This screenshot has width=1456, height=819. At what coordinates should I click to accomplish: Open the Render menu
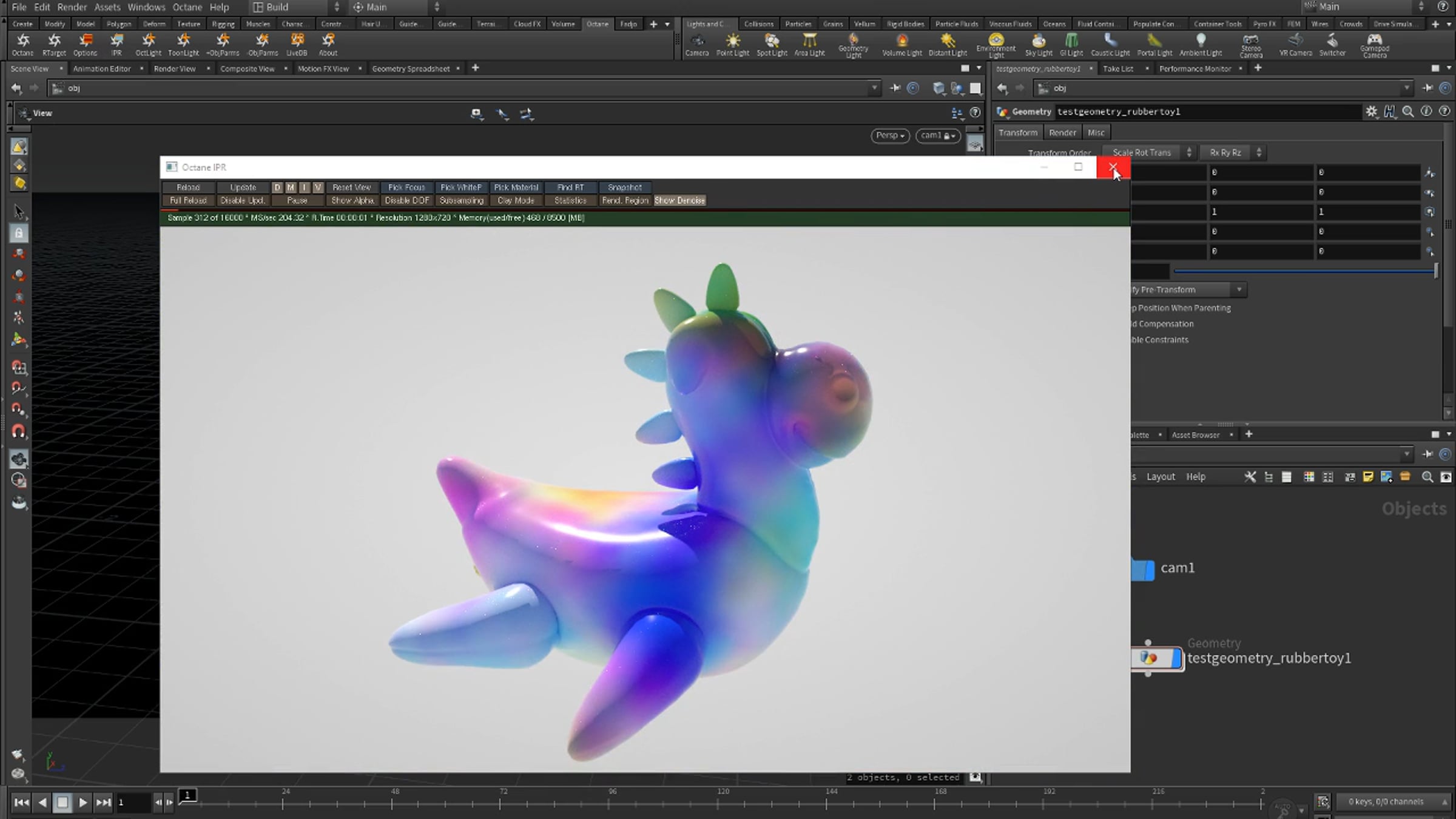point(72,7)
